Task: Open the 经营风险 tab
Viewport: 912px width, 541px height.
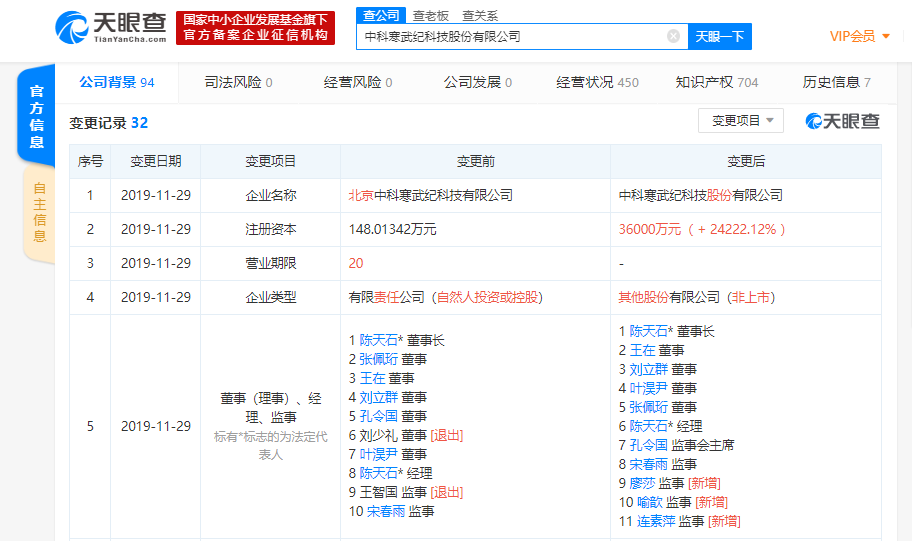Action: click(x=358, y=83)
